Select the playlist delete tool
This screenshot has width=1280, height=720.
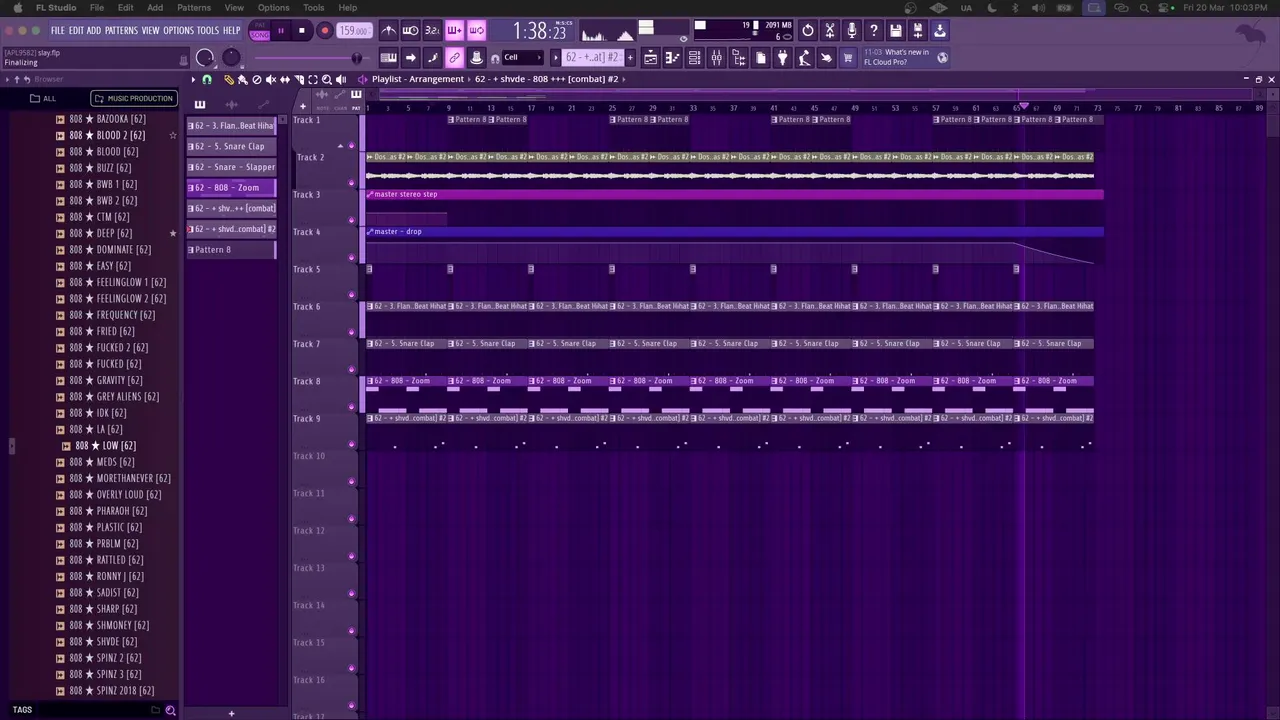(257, 79)
